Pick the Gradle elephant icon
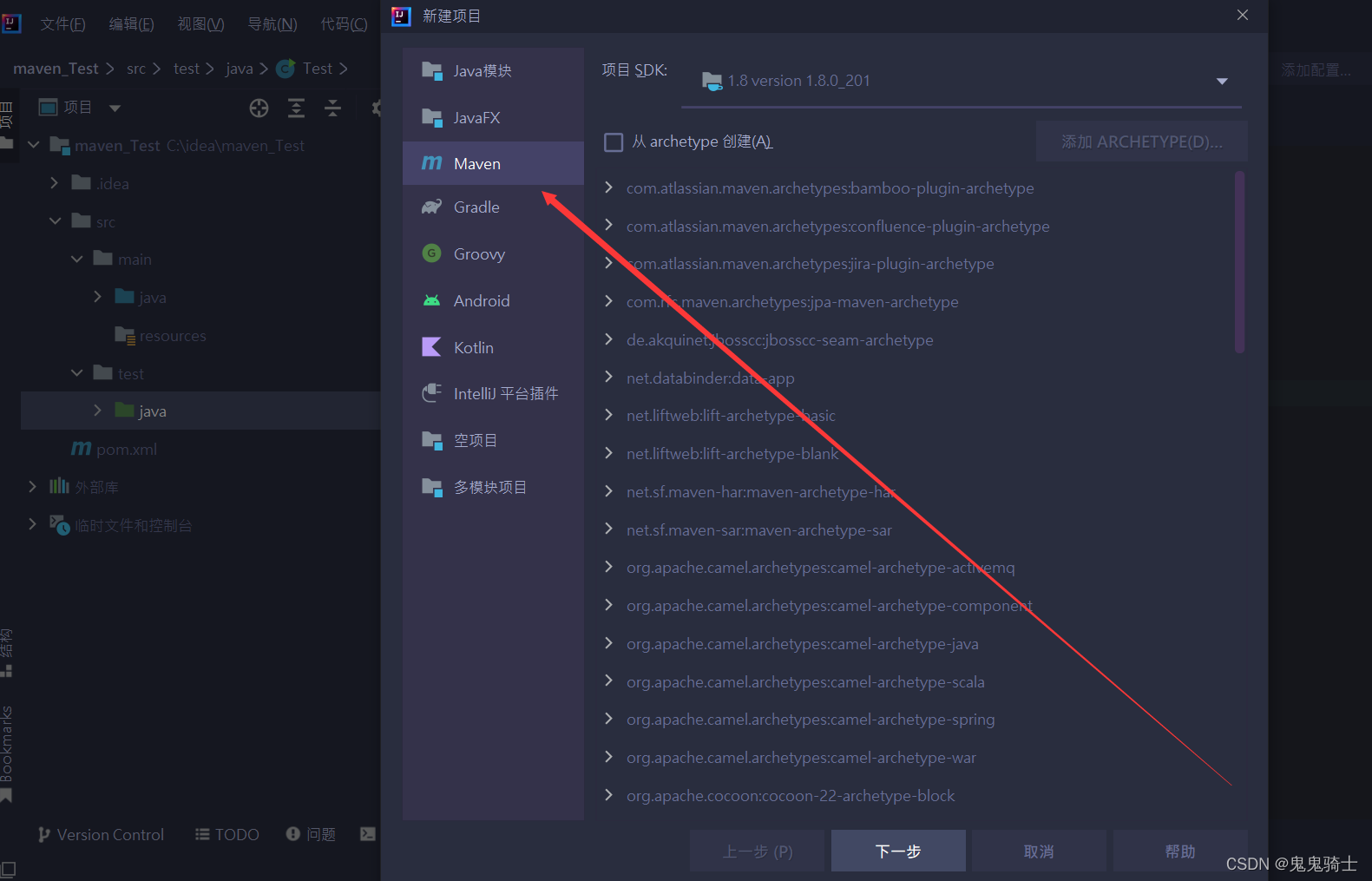 tap(431, 207)
